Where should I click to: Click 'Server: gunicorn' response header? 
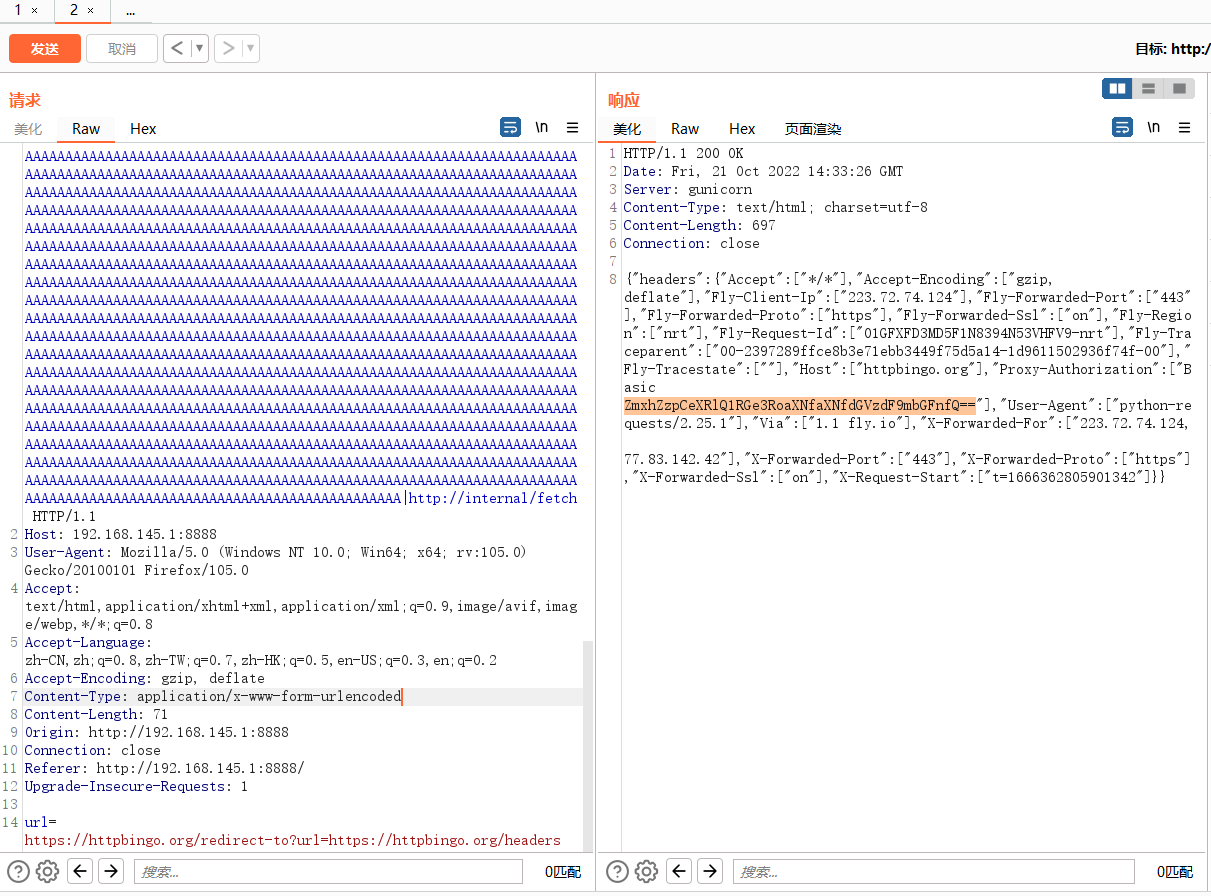687,189
